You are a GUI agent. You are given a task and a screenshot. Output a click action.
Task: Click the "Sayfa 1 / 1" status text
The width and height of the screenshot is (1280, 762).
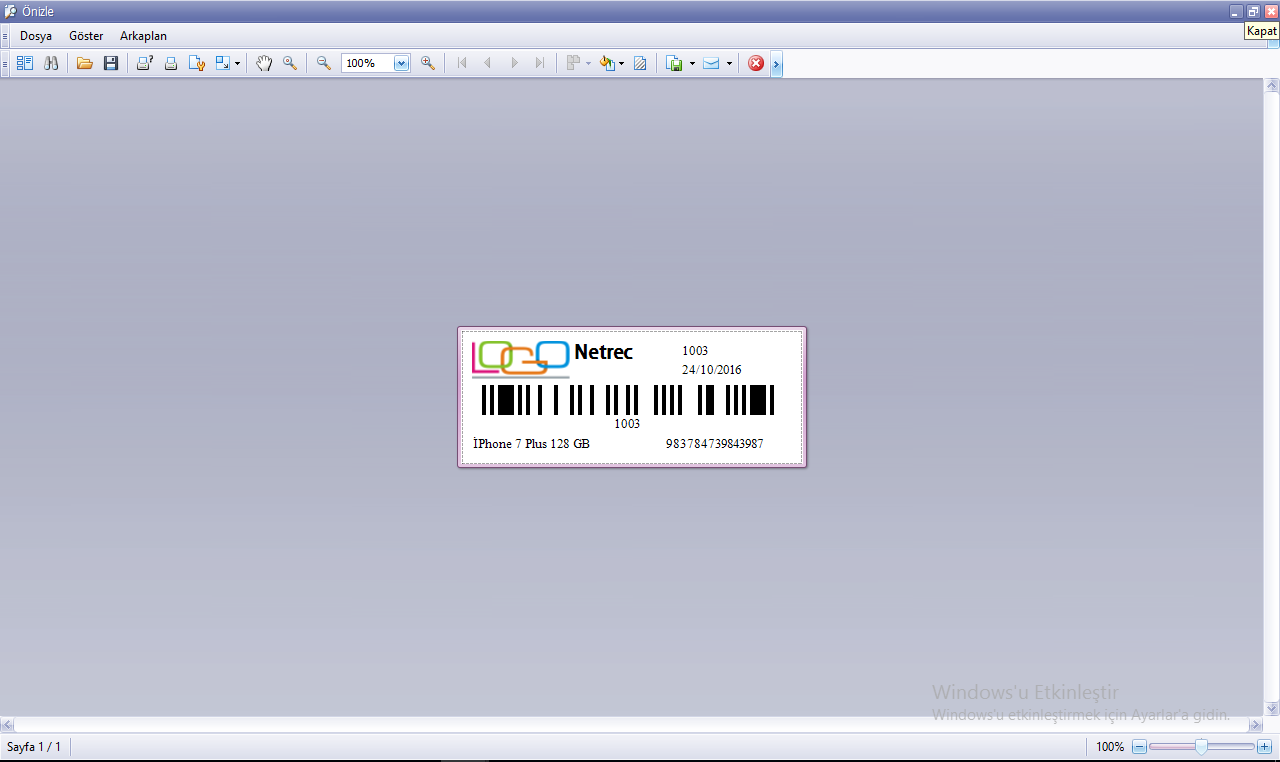point(34,747)
